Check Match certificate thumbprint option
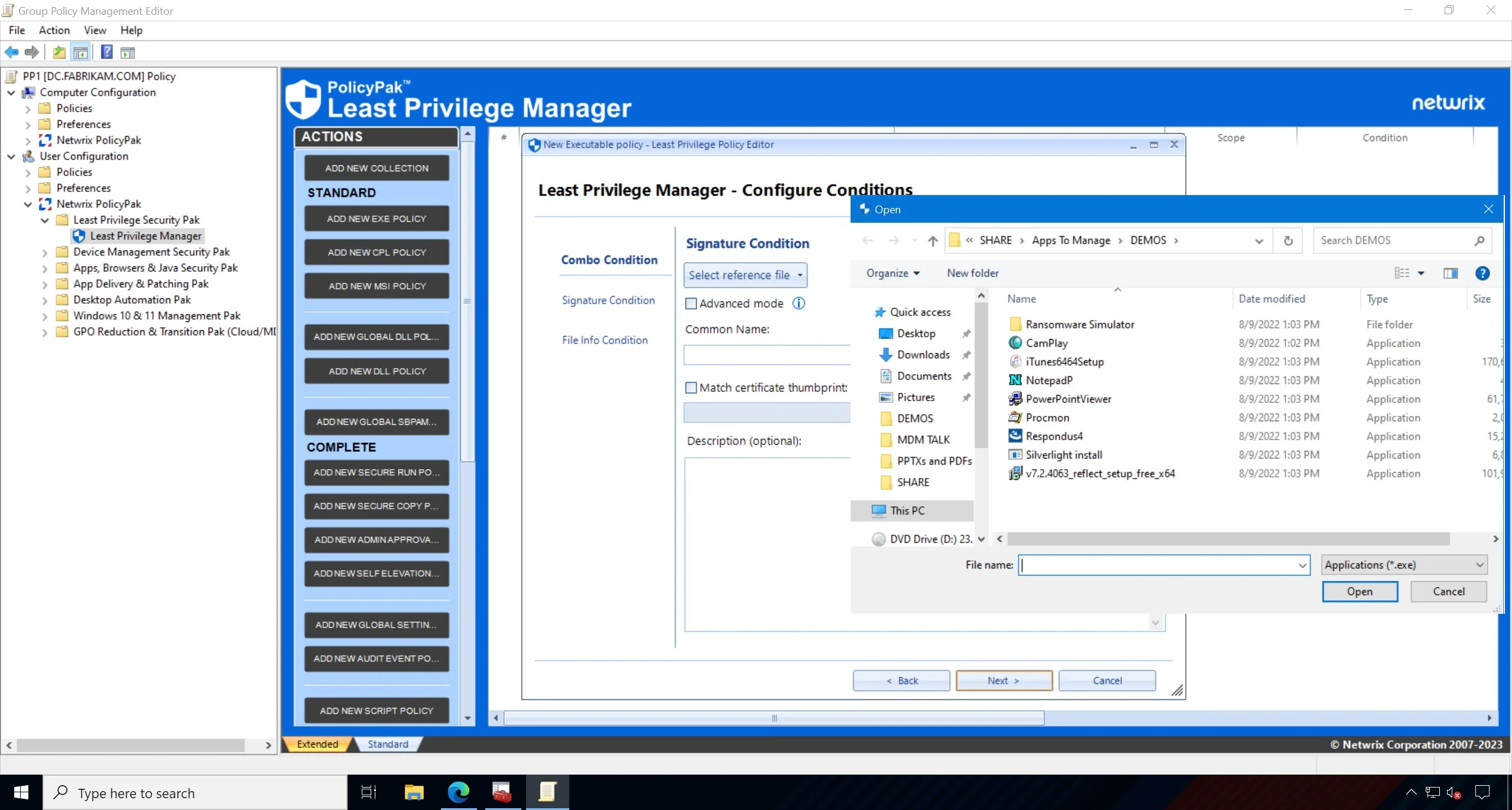The height and width of the screenshot is (810, 1512). pos(690,388)
